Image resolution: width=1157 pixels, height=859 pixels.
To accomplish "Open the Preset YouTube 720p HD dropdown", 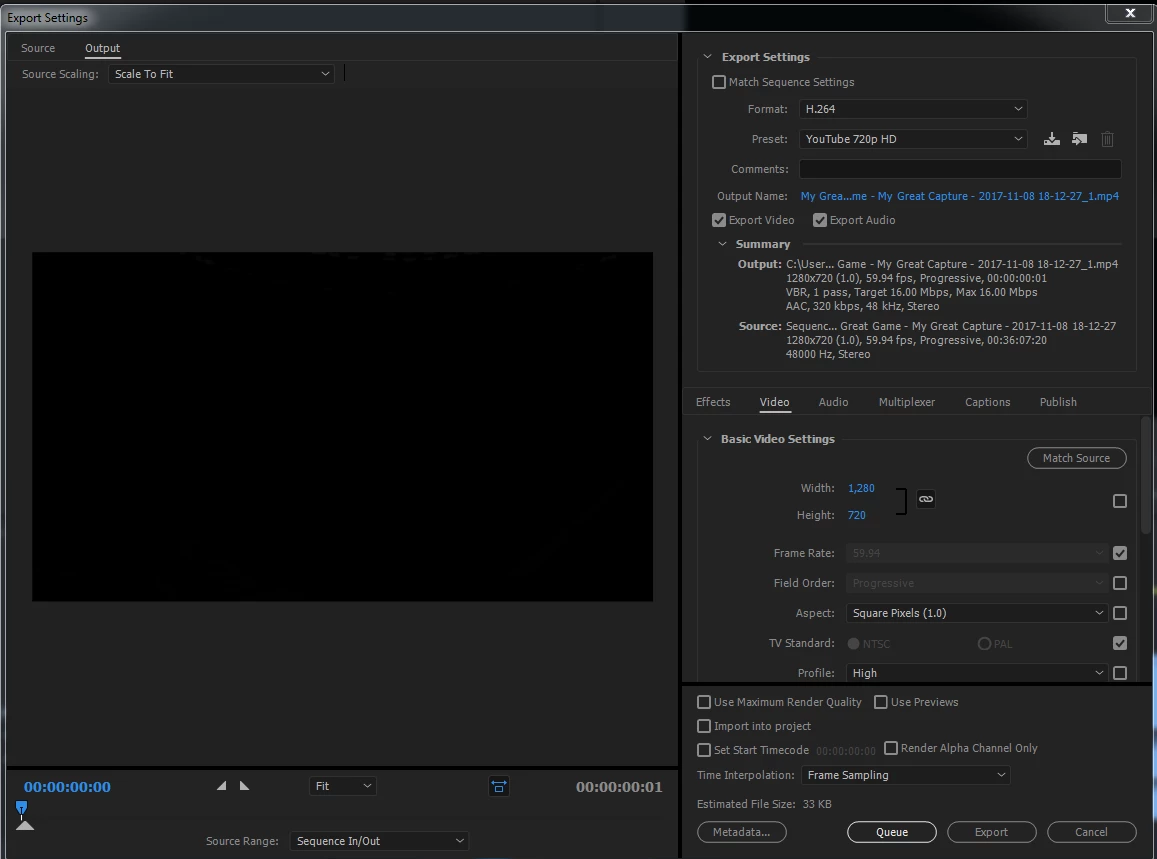I will click(x=913, y=139).
